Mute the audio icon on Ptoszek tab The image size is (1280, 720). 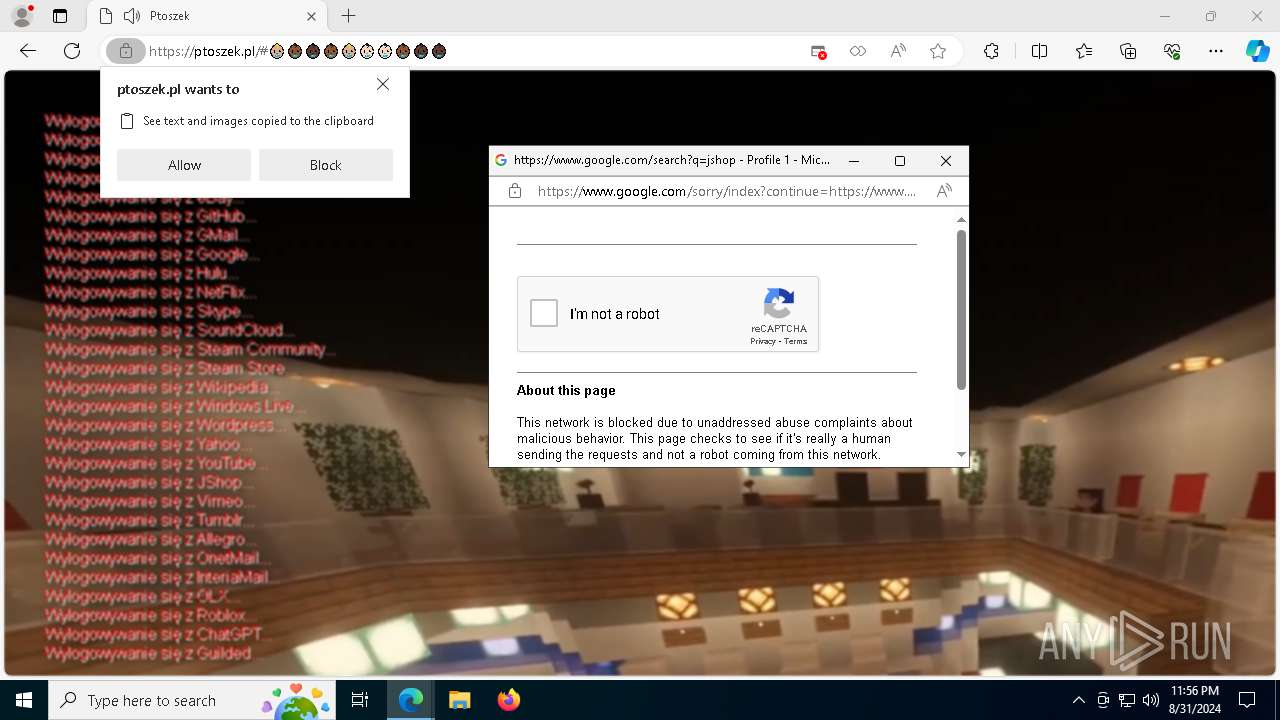pos(131,16)
